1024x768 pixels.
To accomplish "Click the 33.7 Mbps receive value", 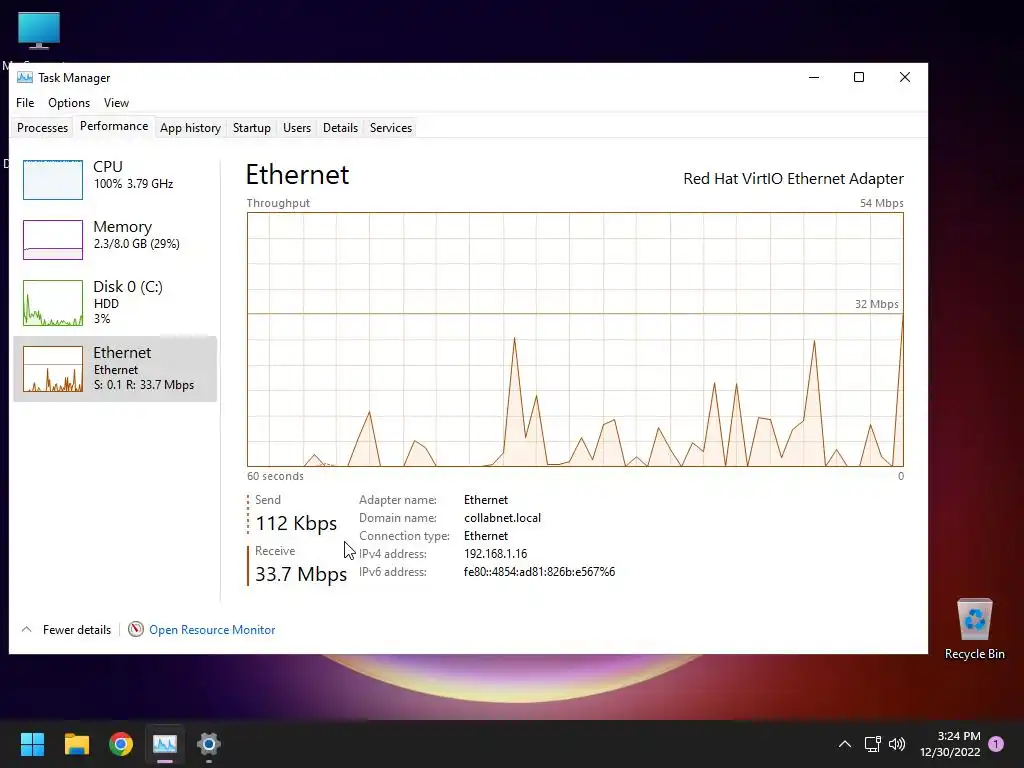I will pos(301,574).
